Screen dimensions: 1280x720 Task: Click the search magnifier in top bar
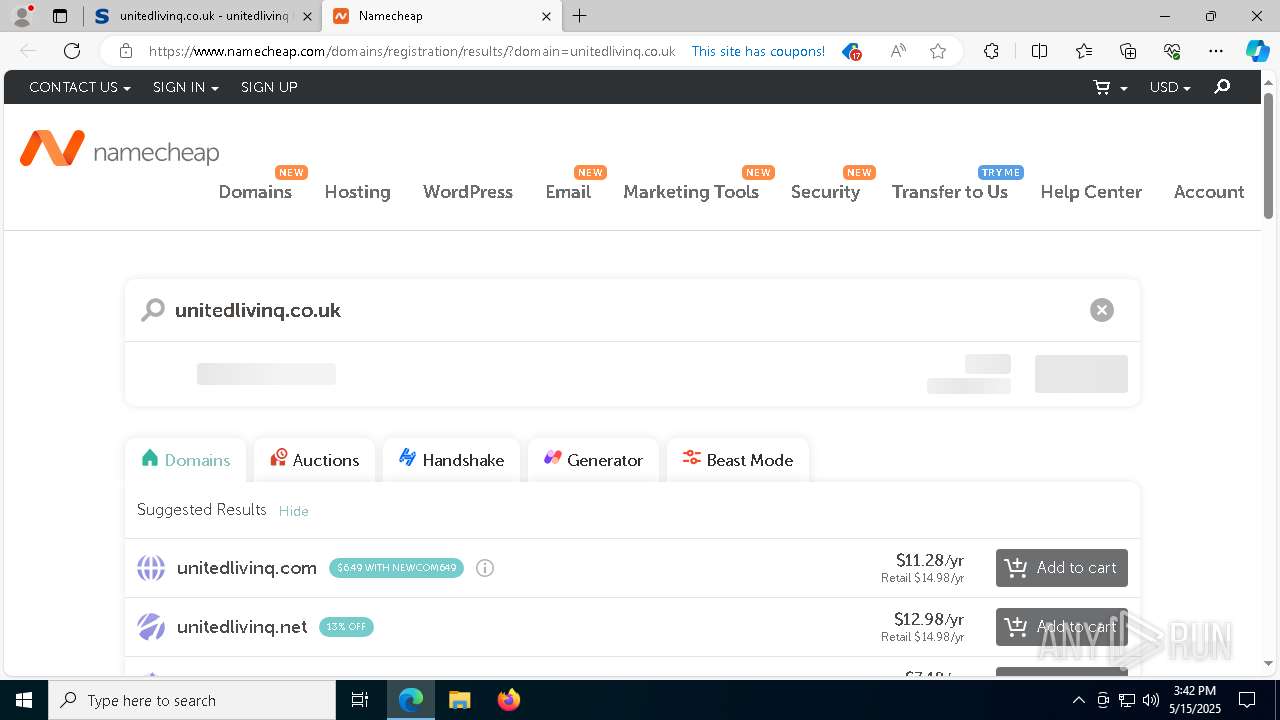[1222, 87]
